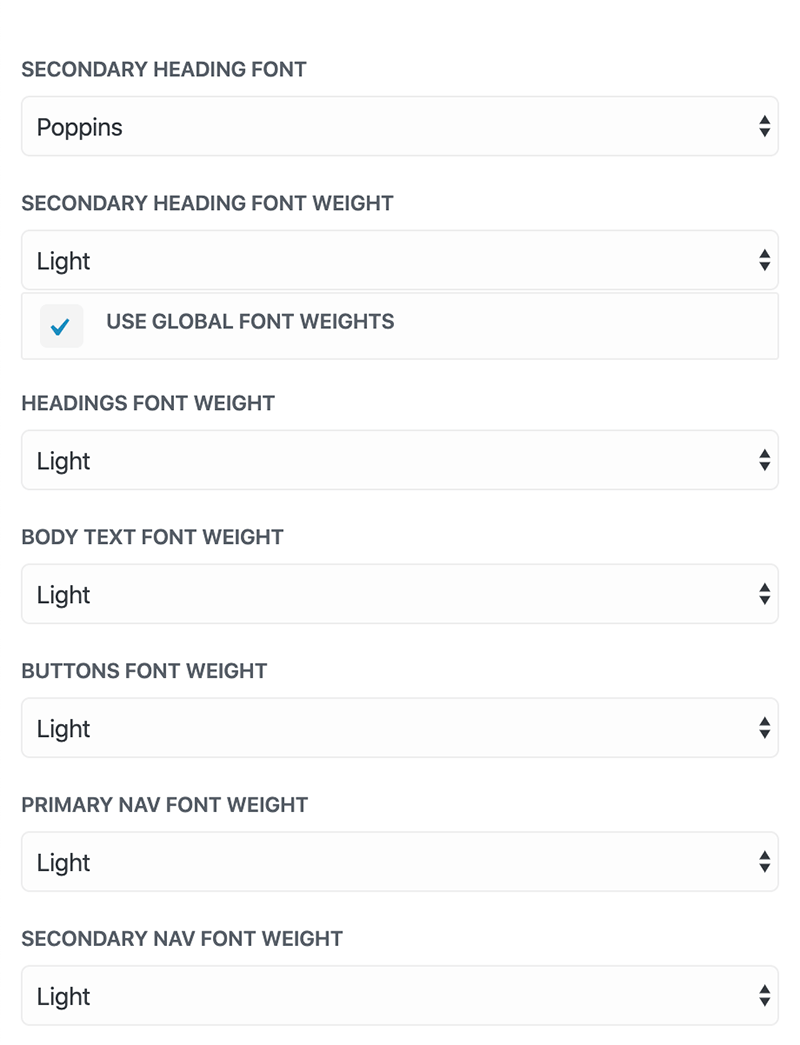800x1045 pixels.
Task: Click the arrows icon in Secondary Nav Font Weight
Action: [x=765, y=996]
